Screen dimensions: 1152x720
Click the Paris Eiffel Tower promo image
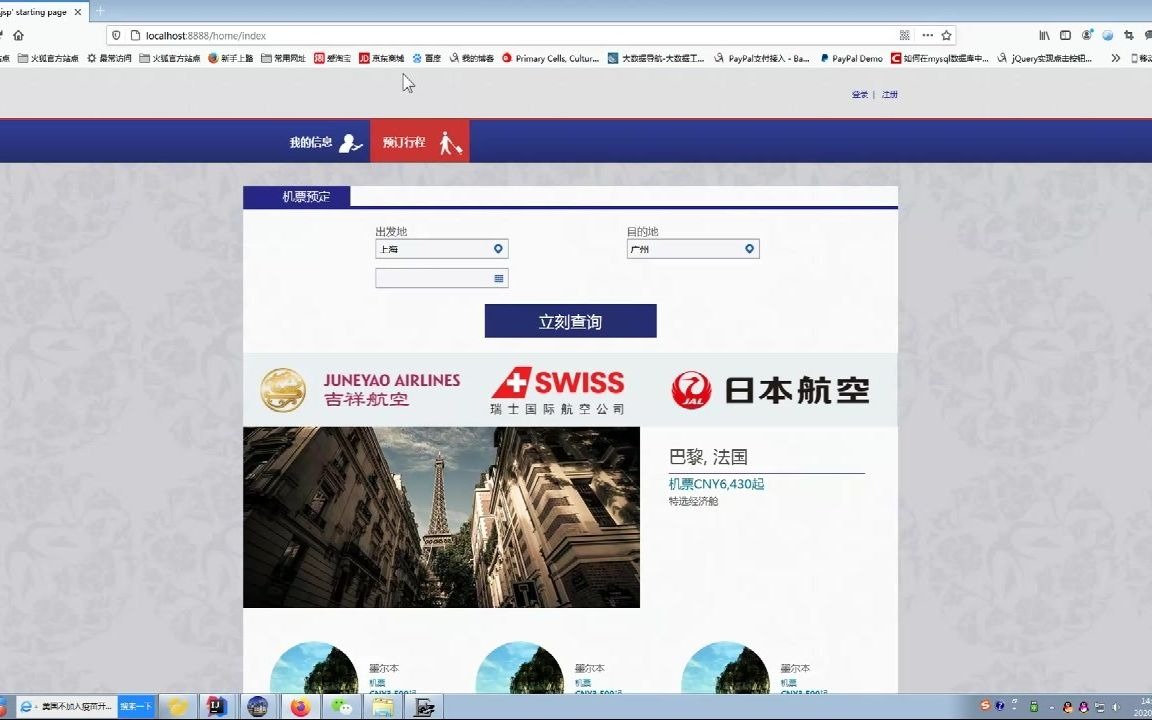click(x=441, y=518)
